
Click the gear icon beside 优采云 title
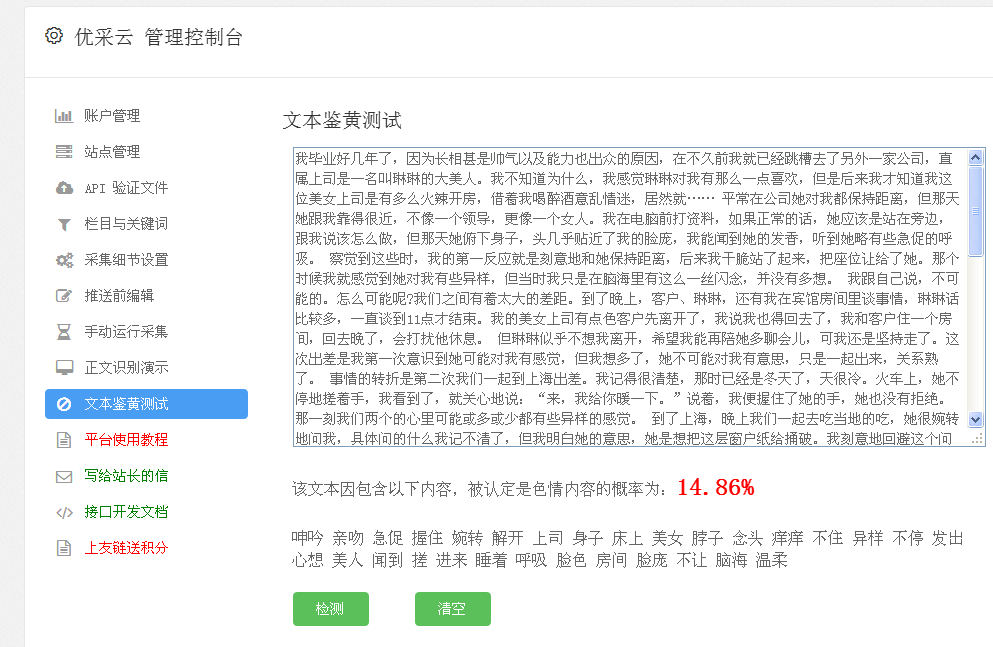[x=54, y=36]
